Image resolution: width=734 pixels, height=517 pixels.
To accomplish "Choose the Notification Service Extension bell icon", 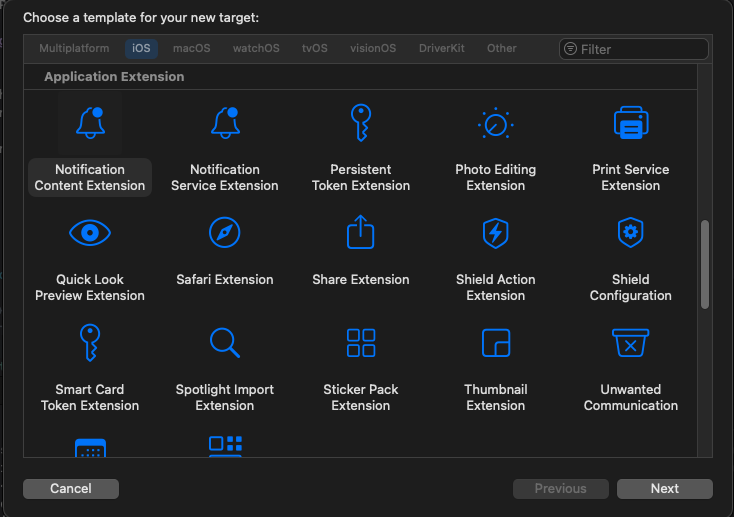I will 225,123.
